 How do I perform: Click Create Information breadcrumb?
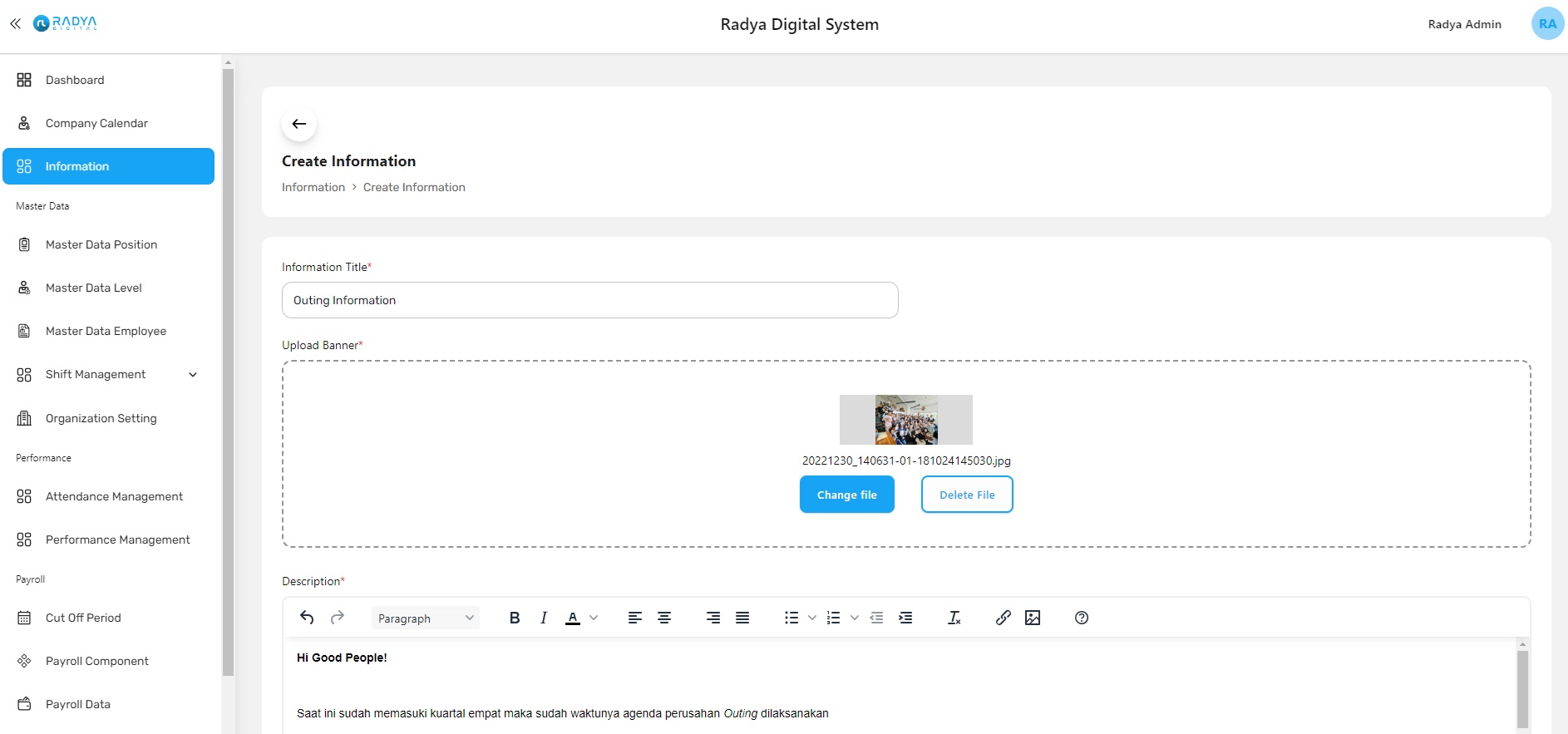click(x=414, y=187)
